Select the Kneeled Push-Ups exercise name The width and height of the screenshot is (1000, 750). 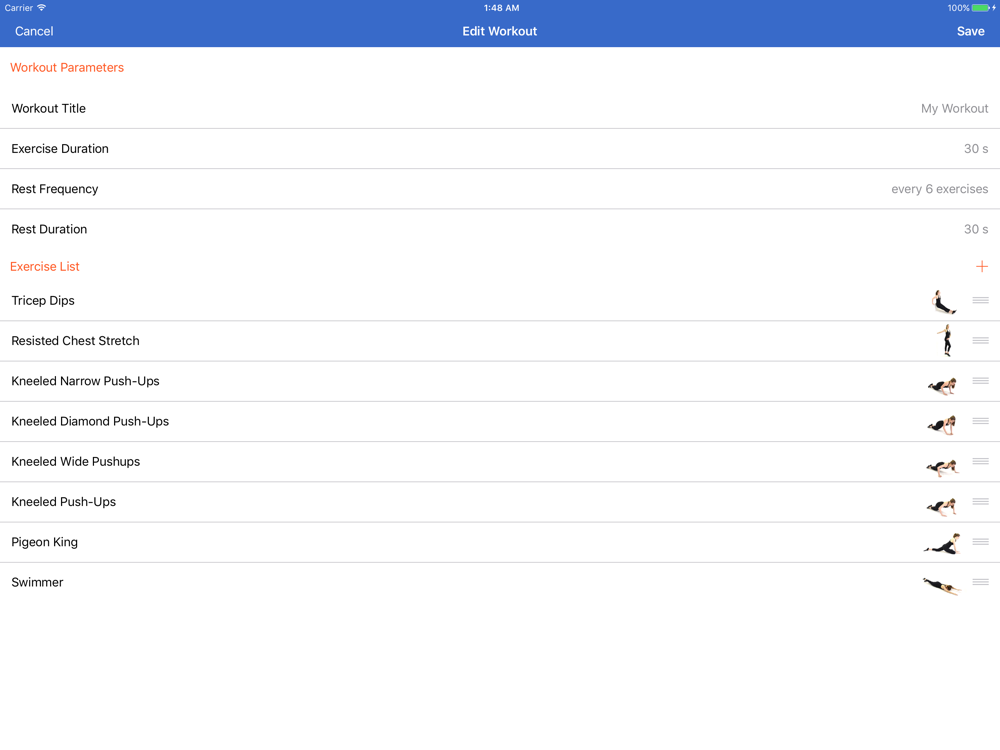(x=64, y=501)
